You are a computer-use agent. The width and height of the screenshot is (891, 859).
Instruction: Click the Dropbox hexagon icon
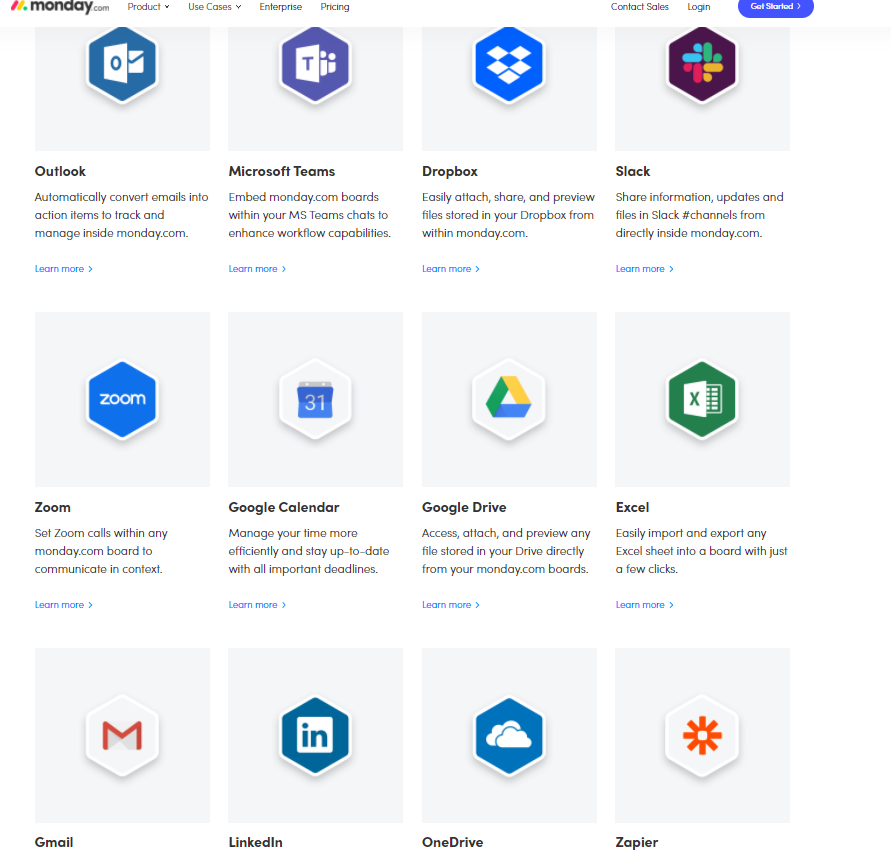(509, 63)
